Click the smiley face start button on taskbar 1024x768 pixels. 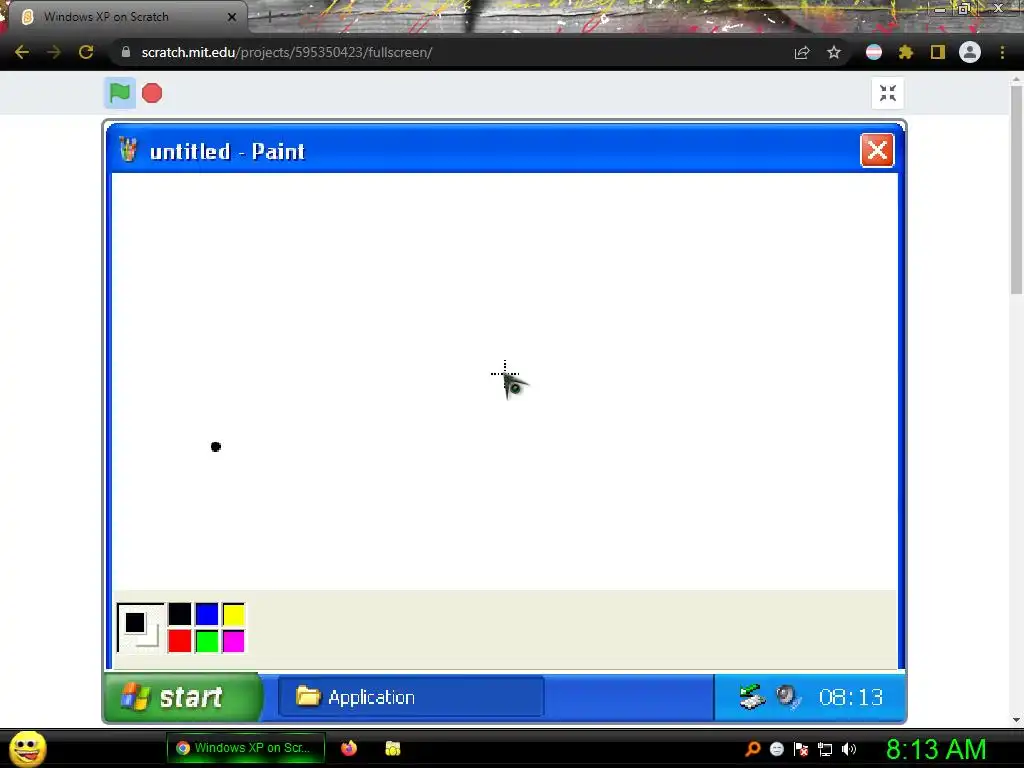[x=27, y=748]
